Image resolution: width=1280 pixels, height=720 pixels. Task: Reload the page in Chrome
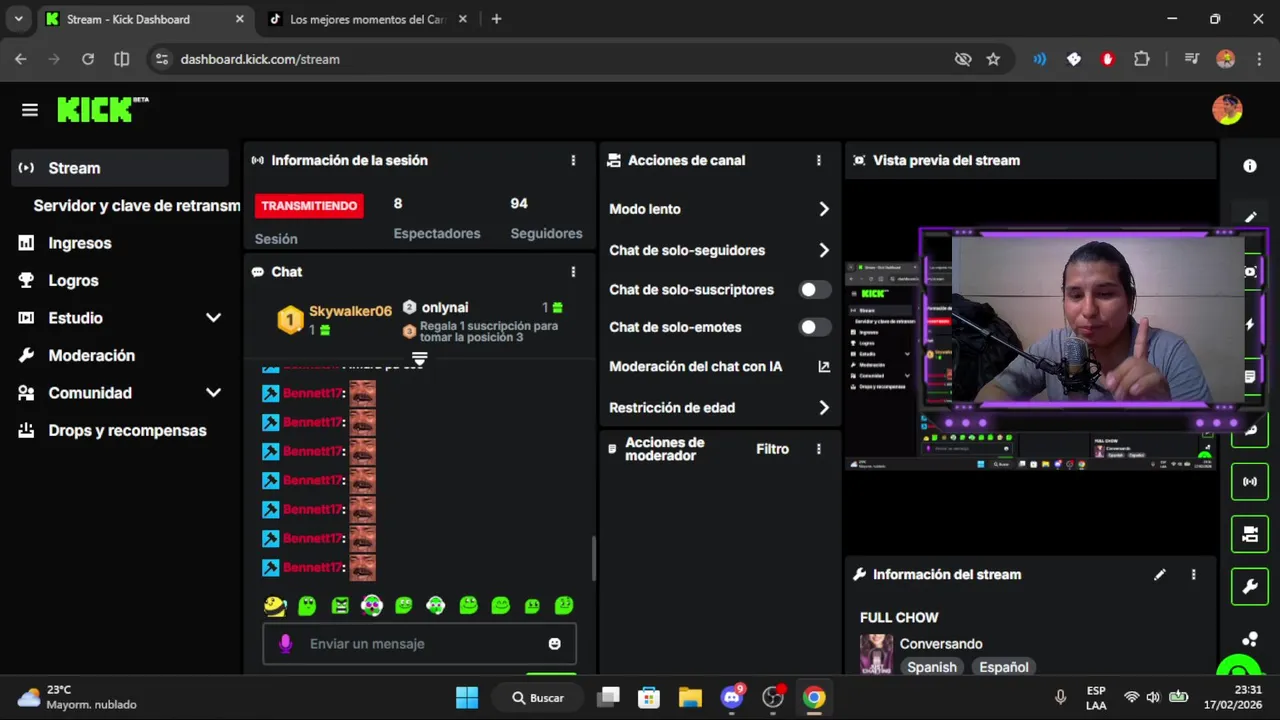[x=88, y=59]
